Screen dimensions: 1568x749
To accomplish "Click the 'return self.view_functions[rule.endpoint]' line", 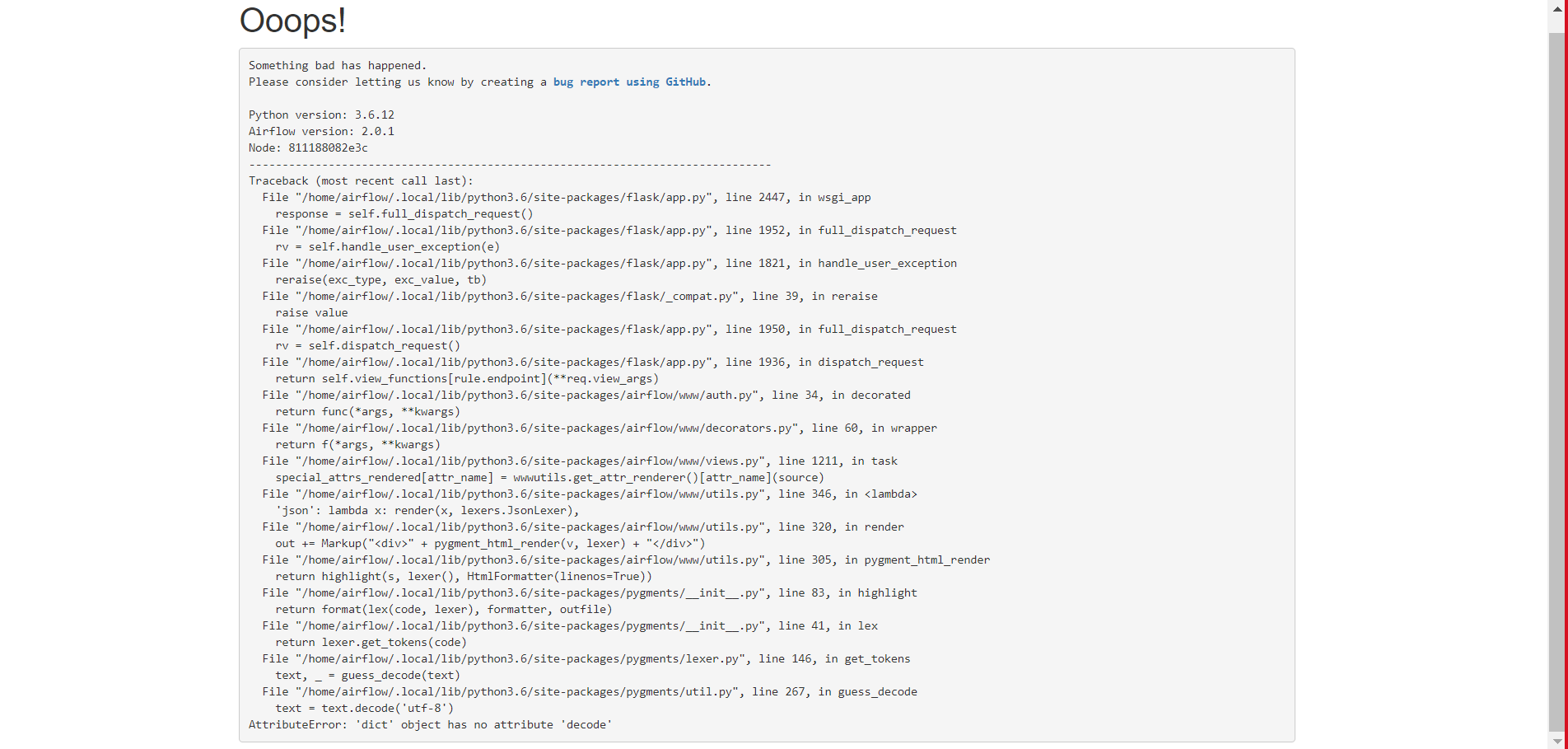I will point(467,378).
